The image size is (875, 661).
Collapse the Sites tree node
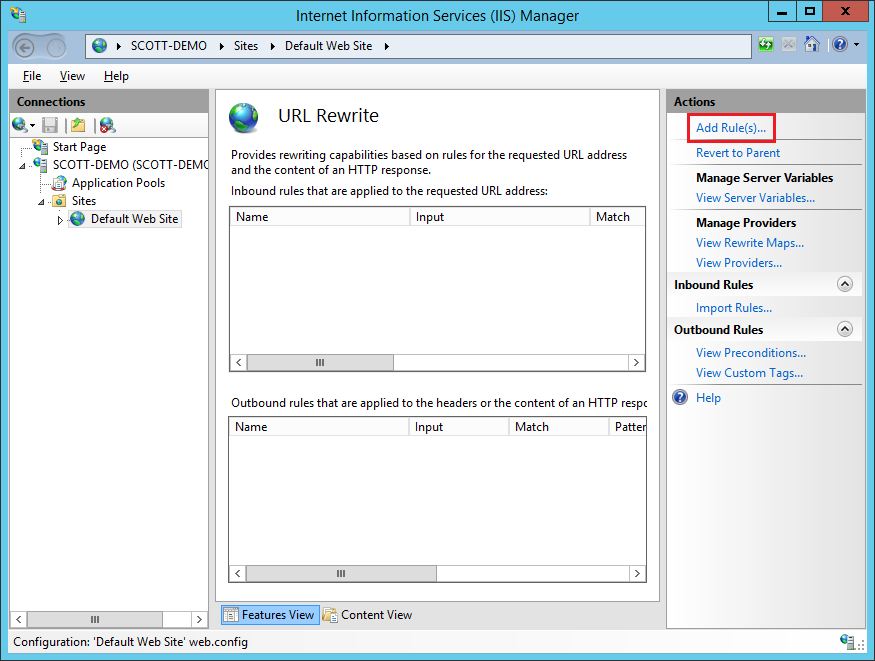[x=41, y=202]
